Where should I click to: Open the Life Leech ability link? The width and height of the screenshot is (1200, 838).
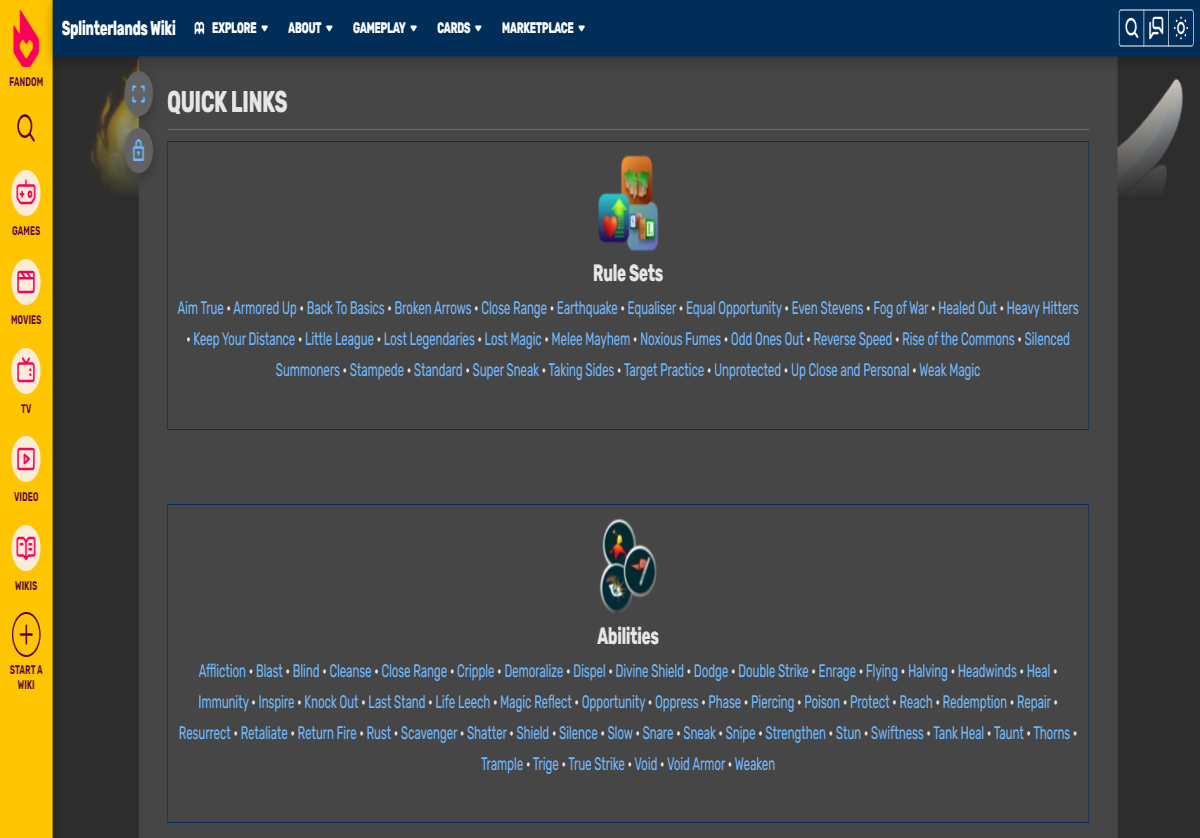(x=463, y=702)
